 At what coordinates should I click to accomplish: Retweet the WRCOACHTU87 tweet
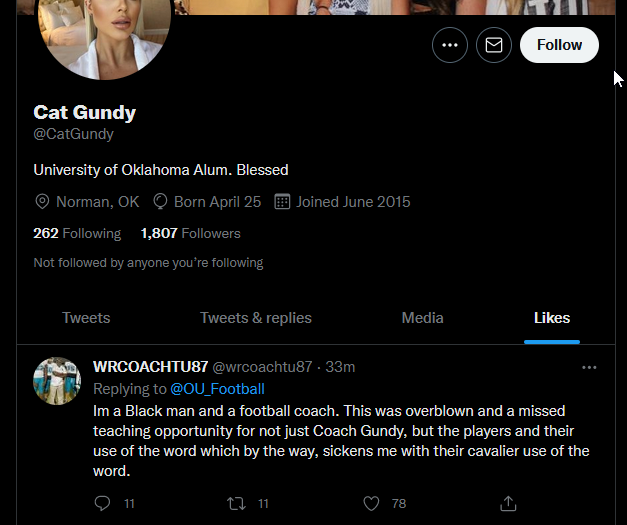[x=237, y=504]
